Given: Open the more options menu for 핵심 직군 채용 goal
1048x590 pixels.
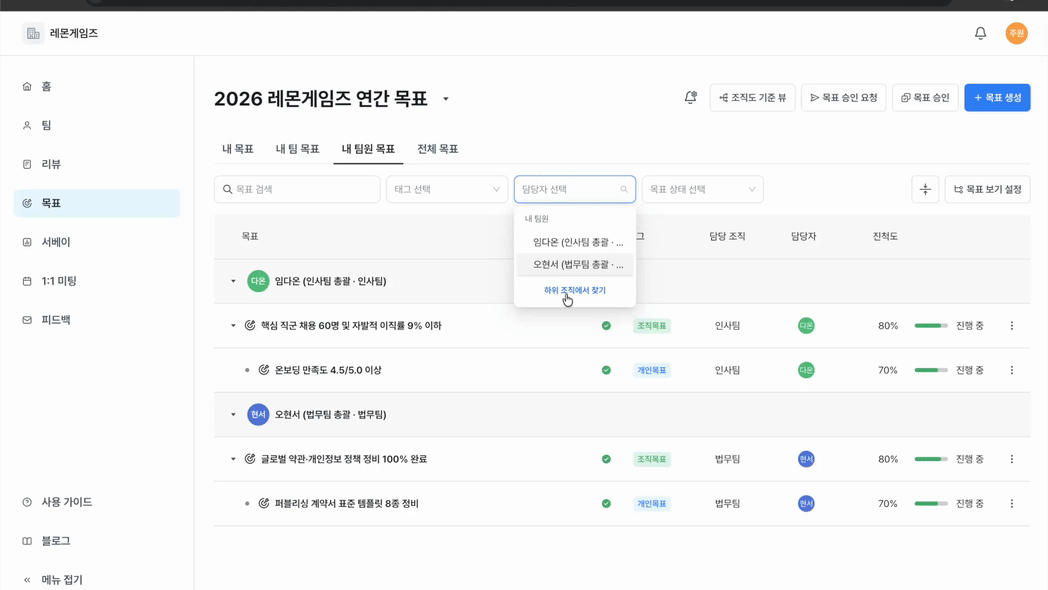Looking at the screenshot, I should 1011,325.
